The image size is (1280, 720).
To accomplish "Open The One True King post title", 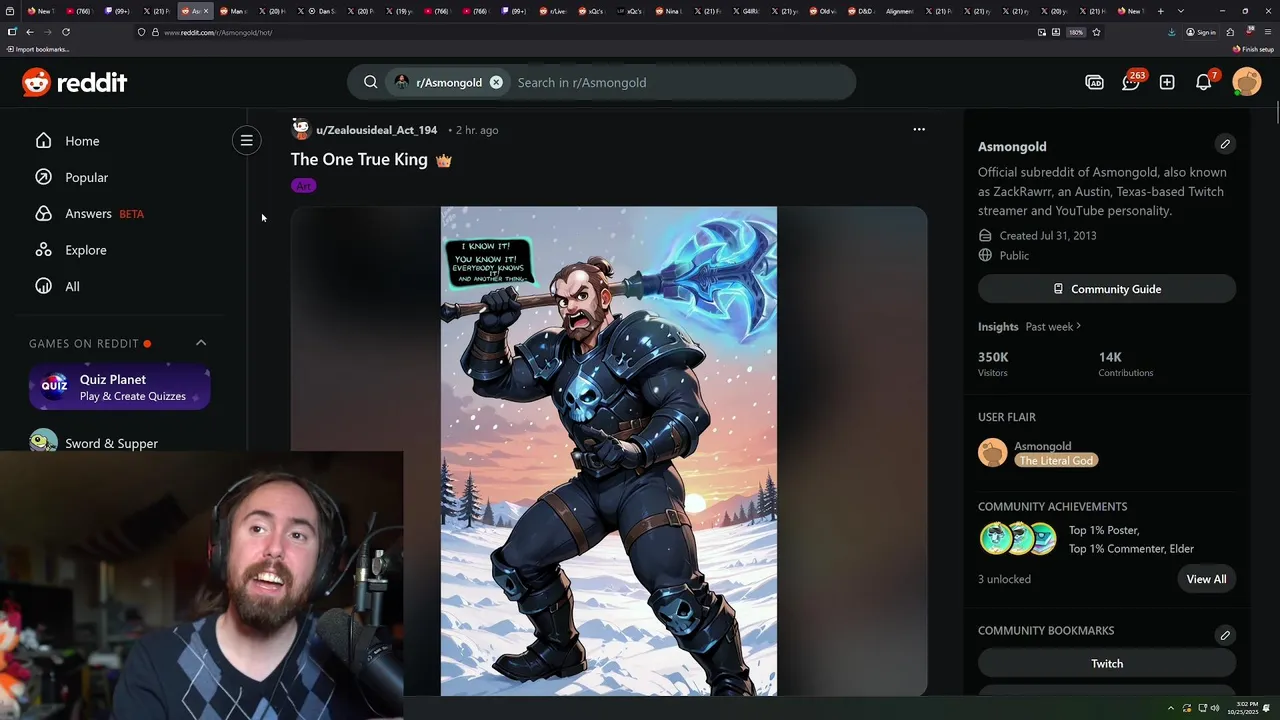I will tap(371, 160).
